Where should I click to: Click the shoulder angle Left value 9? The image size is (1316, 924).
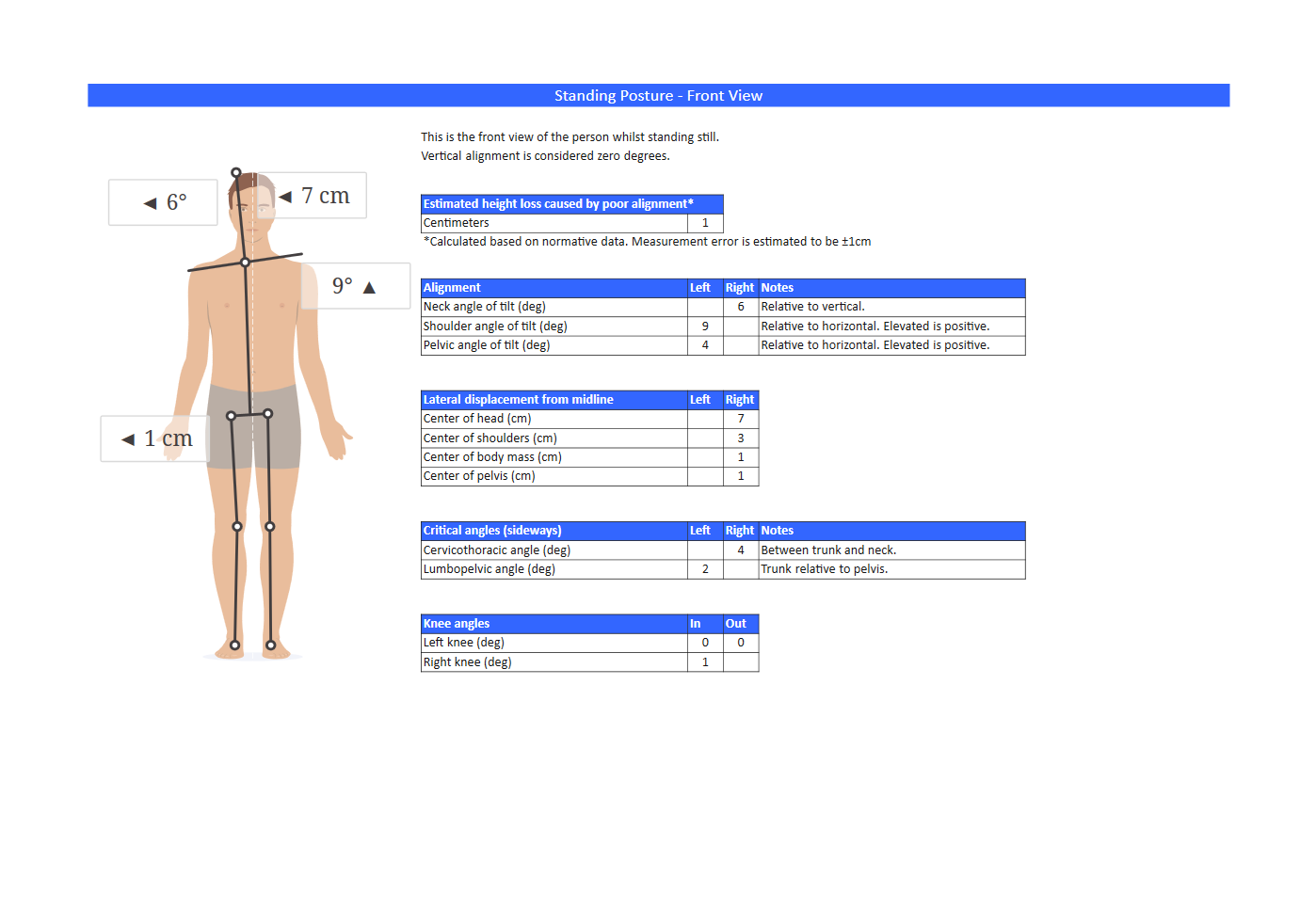(705, 327)
